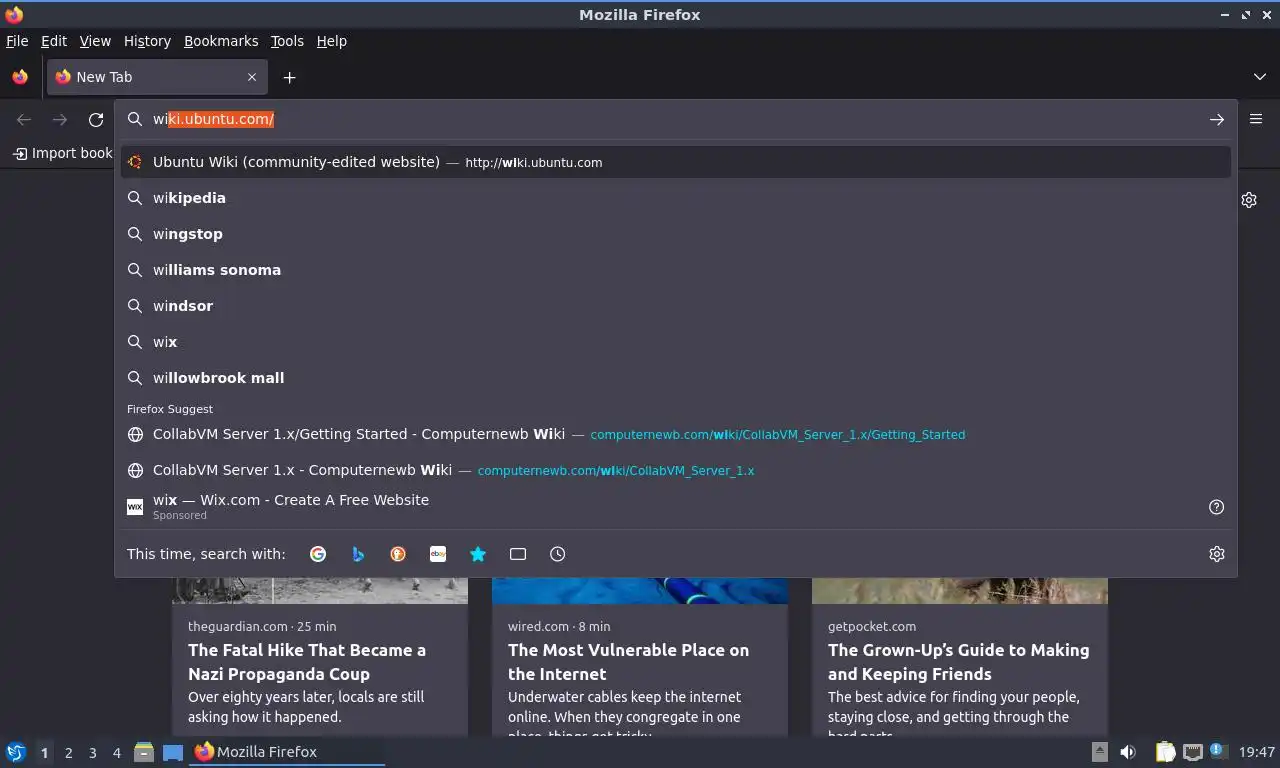
Task: Switch to workspace 1 in pager
Action: coord(44,753)
